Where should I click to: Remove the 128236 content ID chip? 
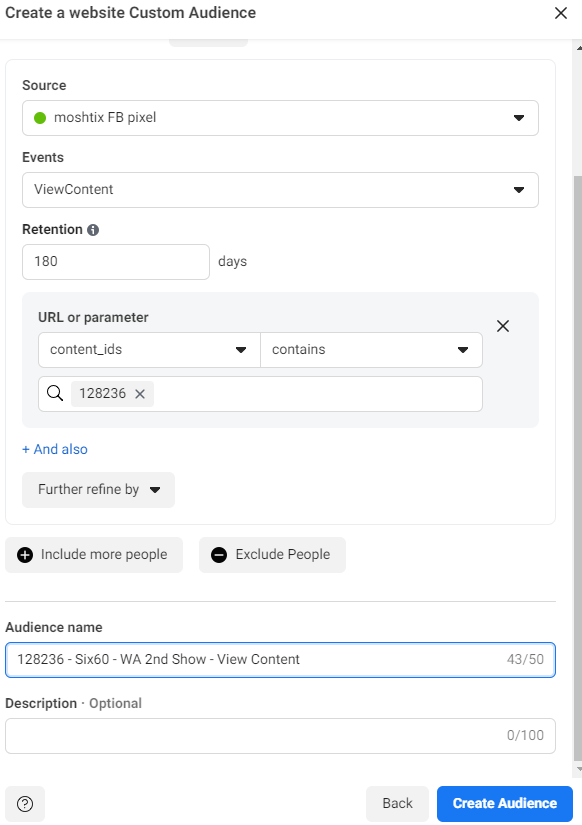click(140, 394)
